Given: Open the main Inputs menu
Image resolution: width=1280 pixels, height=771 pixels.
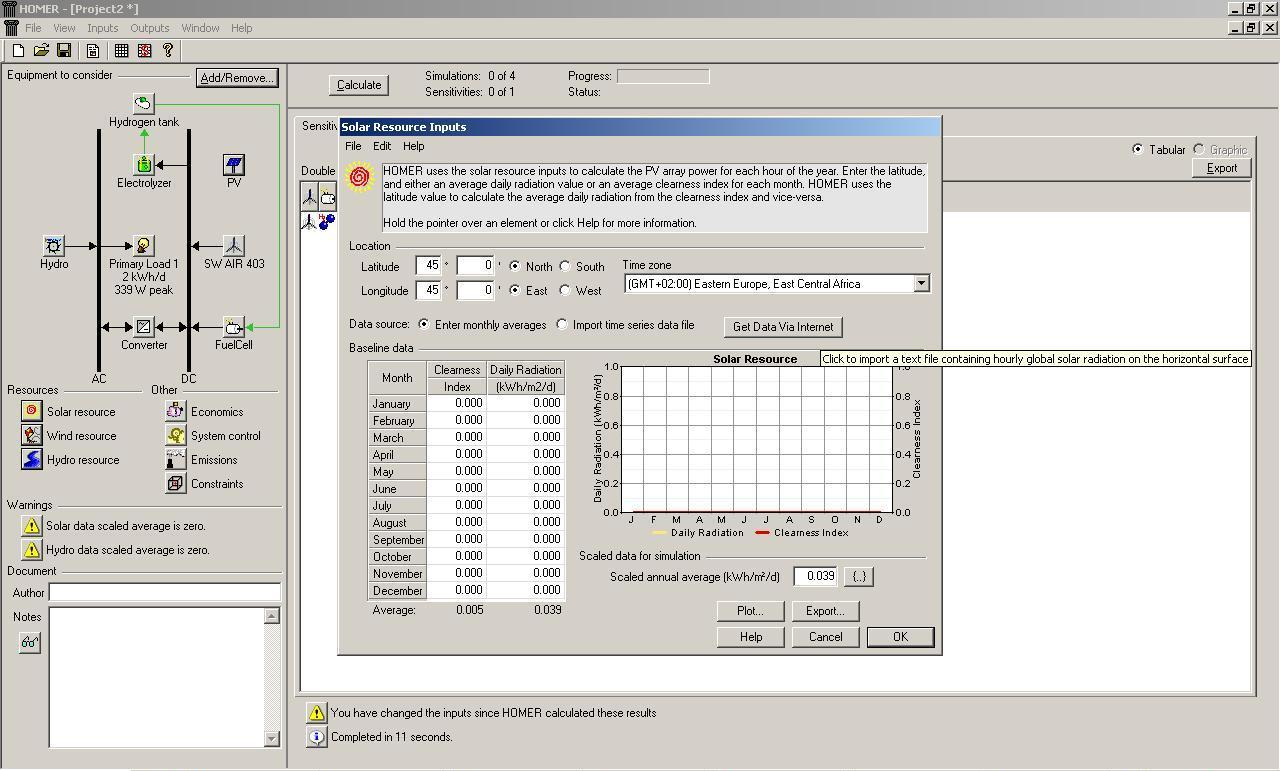Looking at the screenshot, I should pos(102,28).
